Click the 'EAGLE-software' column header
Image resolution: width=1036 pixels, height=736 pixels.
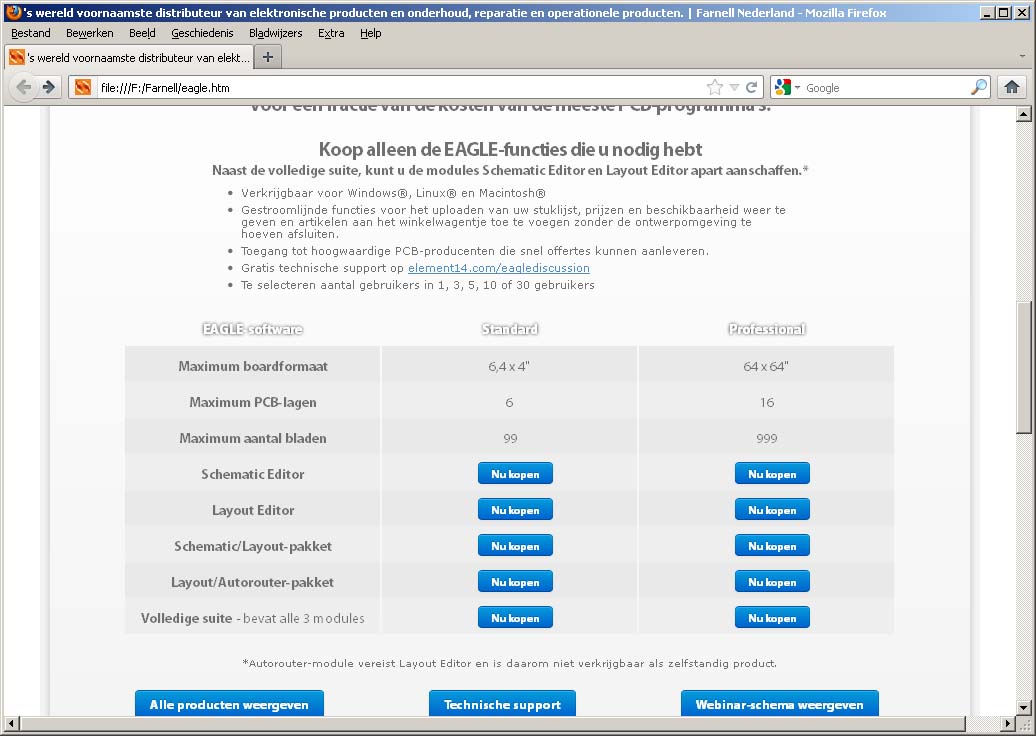tap(252, 329)
